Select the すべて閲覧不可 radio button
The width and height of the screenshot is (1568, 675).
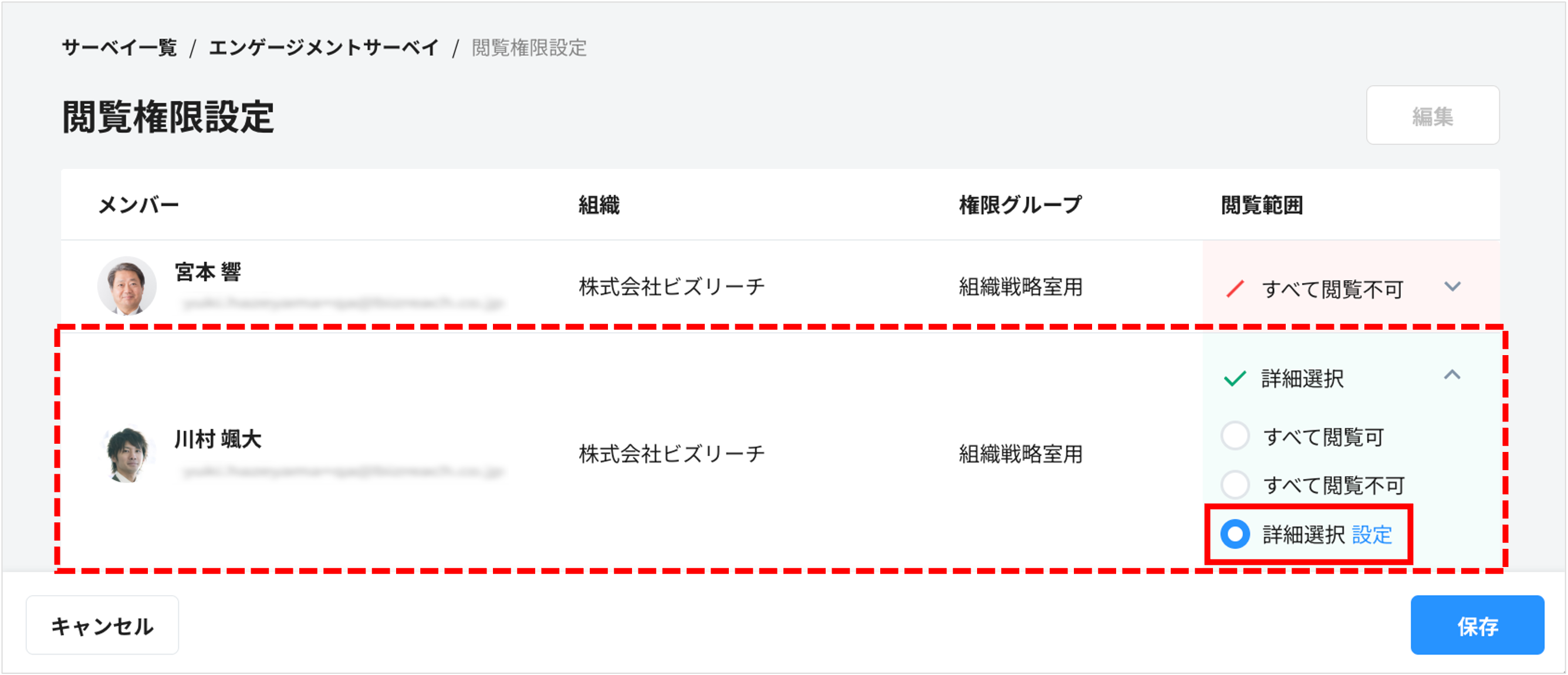(x=1237, y=485)
